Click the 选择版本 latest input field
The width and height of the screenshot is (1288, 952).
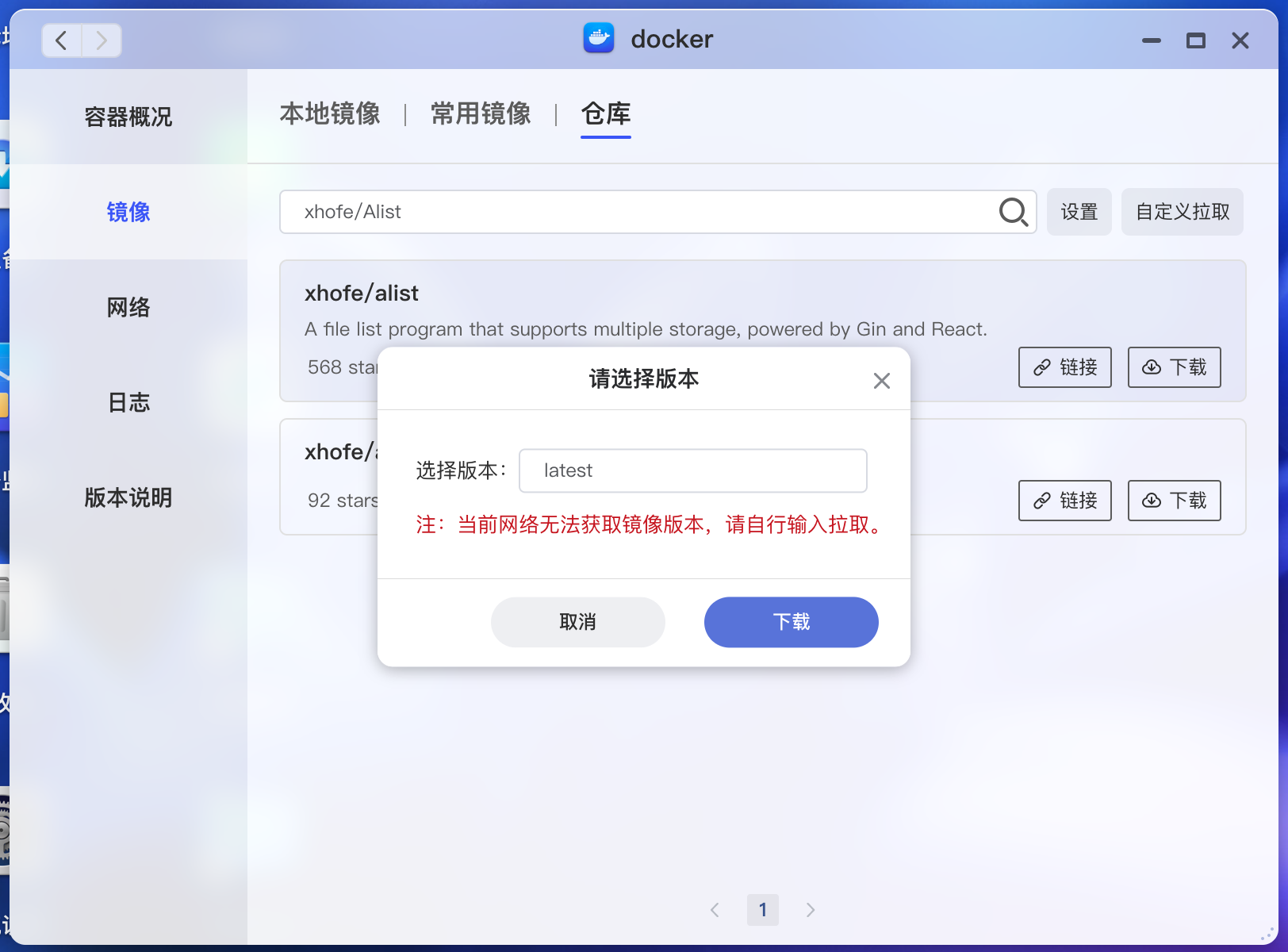tap(693, 470)
